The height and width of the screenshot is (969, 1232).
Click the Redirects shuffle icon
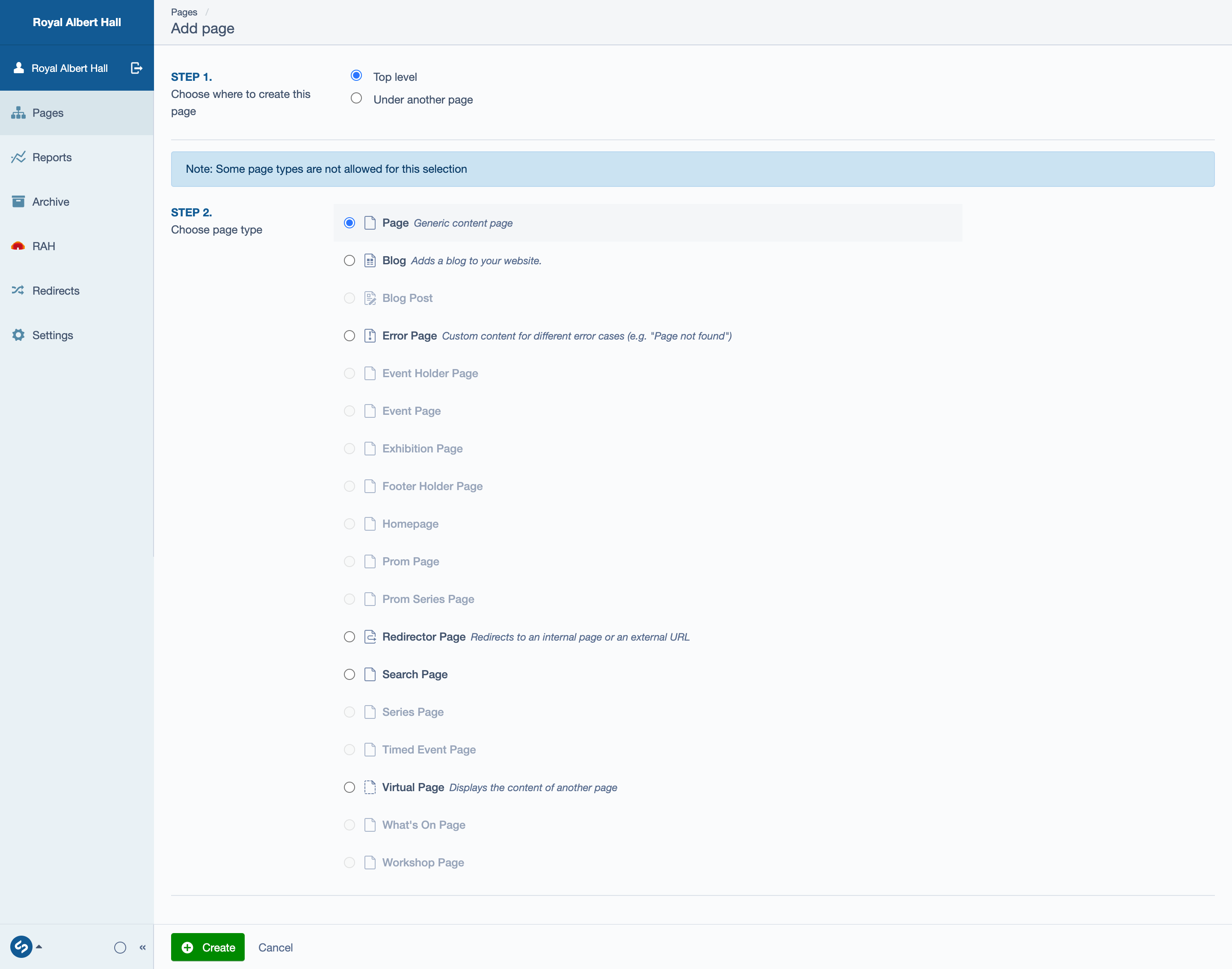tap(18, 290)
